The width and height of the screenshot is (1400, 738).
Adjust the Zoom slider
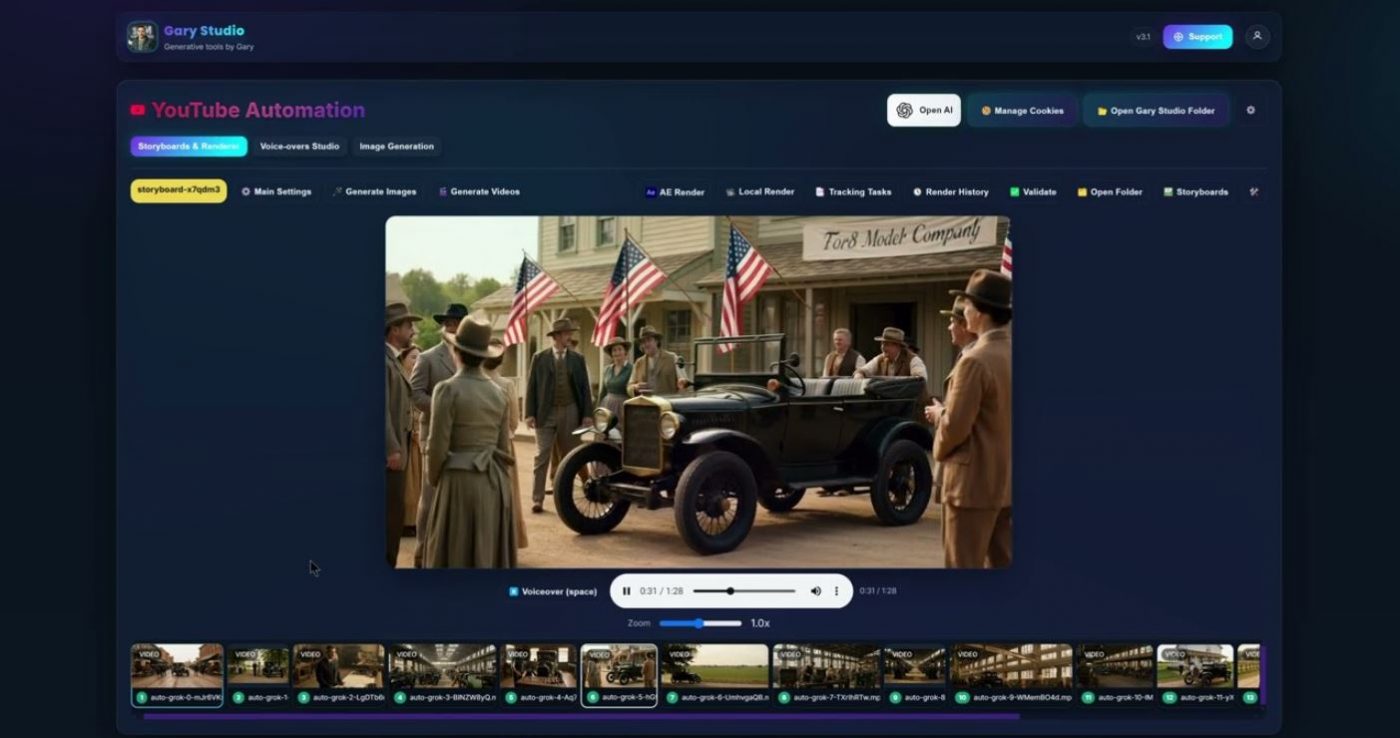pyautogui.click(x=700, y=623)
